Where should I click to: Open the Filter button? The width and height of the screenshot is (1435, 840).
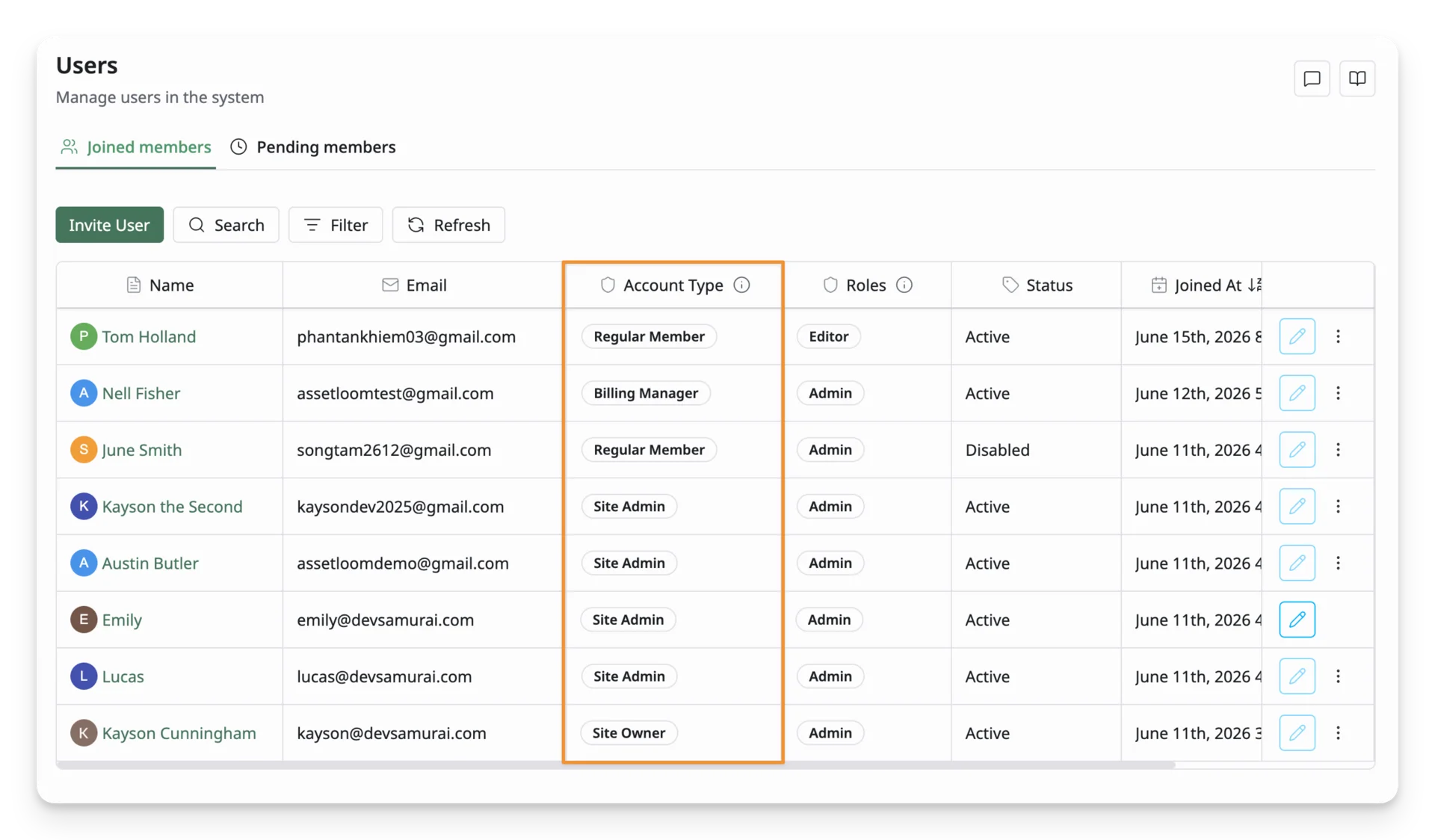coord(336,225)
